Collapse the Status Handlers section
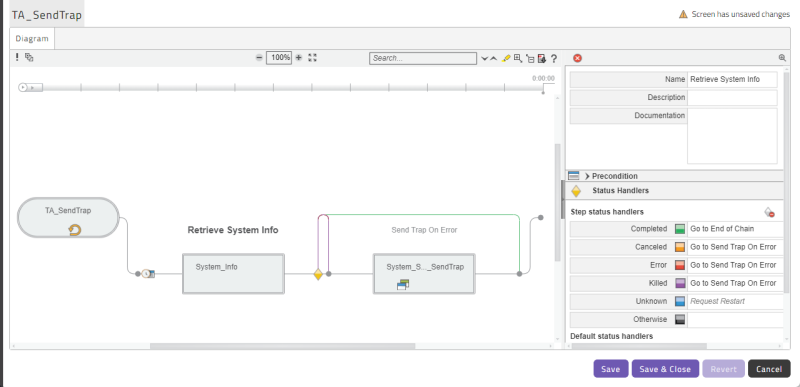 click(x=674, y=191)
